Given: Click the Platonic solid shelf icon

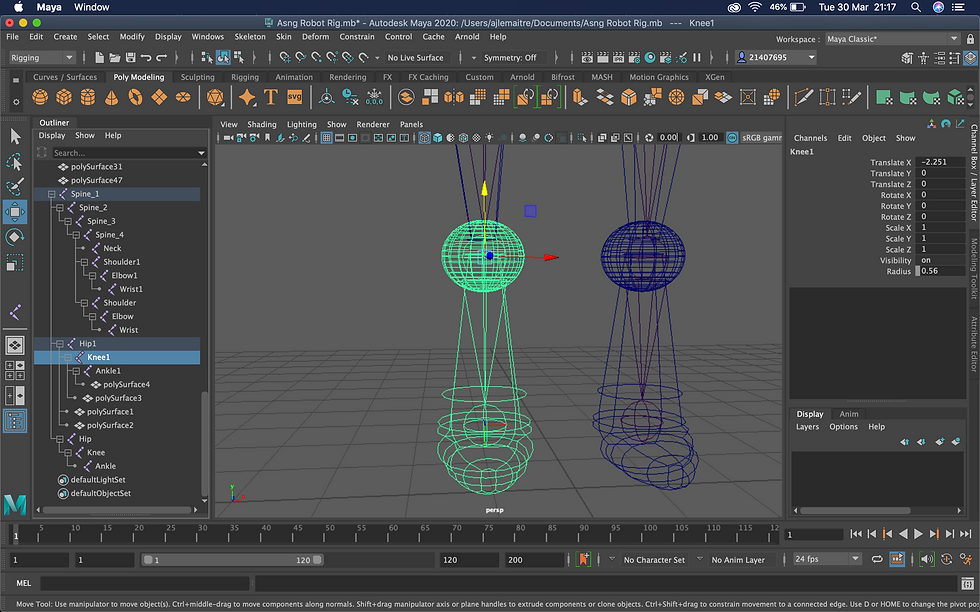Looking at the screenshot, I should click(215, 97).
